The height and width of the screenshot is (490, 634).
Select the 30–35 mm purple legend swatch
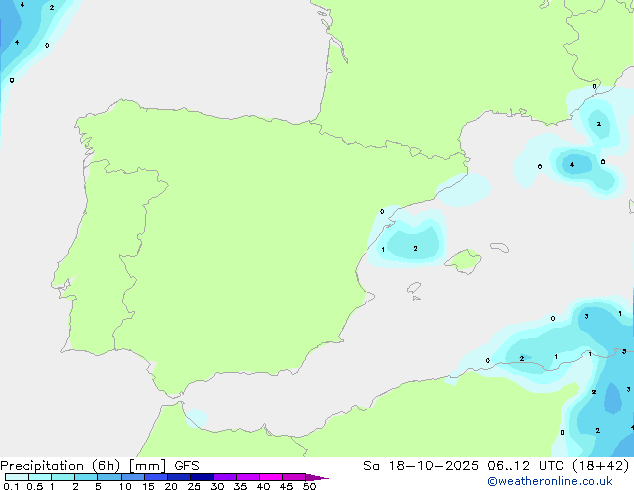coord(225,477)
